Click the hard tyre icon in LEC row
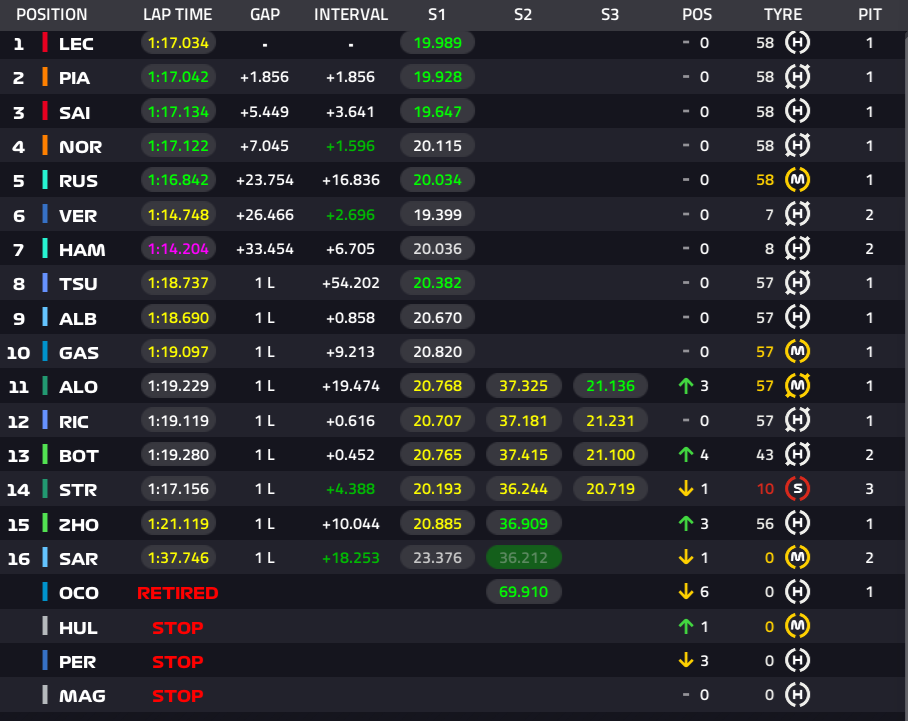Image resolution: width=908 pixels, height=721 pixels. (797, 42)
